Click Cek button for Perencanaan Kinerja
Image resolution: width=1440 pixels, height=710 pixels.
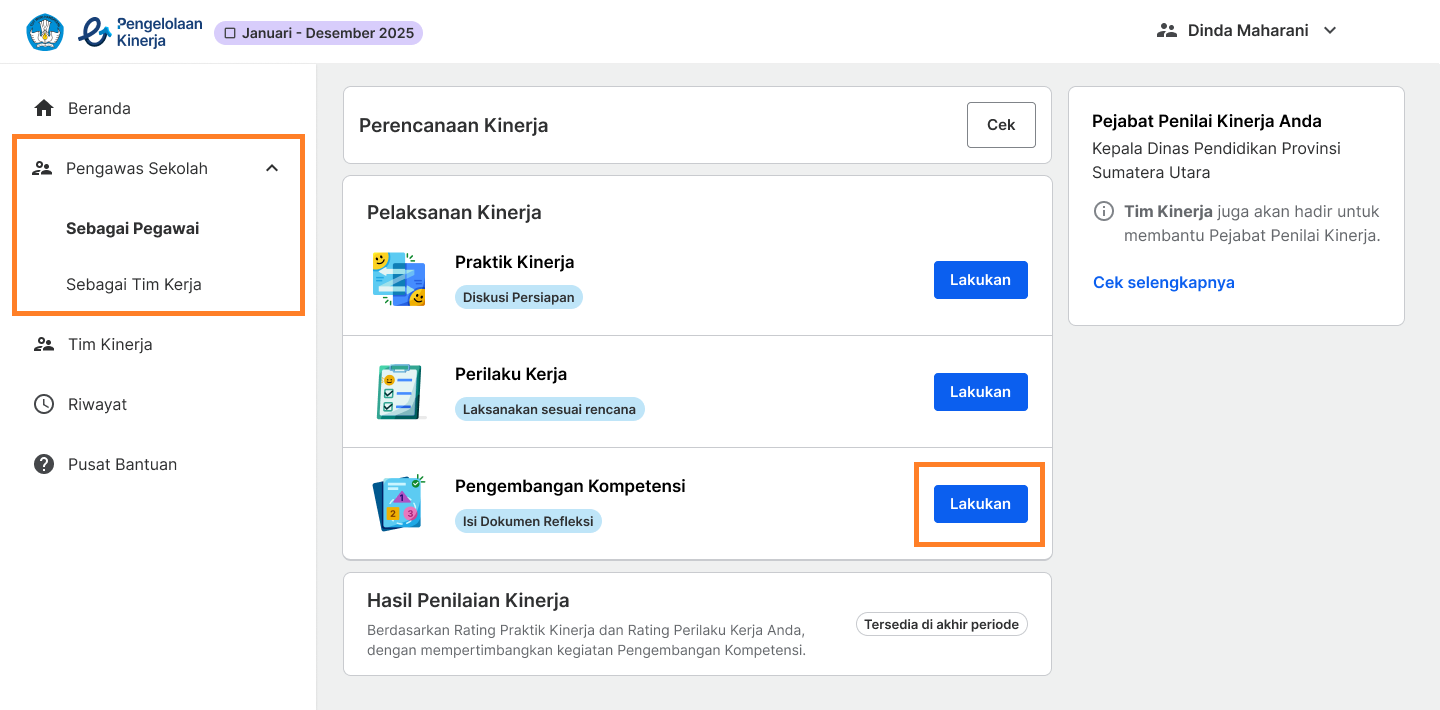1001,125
